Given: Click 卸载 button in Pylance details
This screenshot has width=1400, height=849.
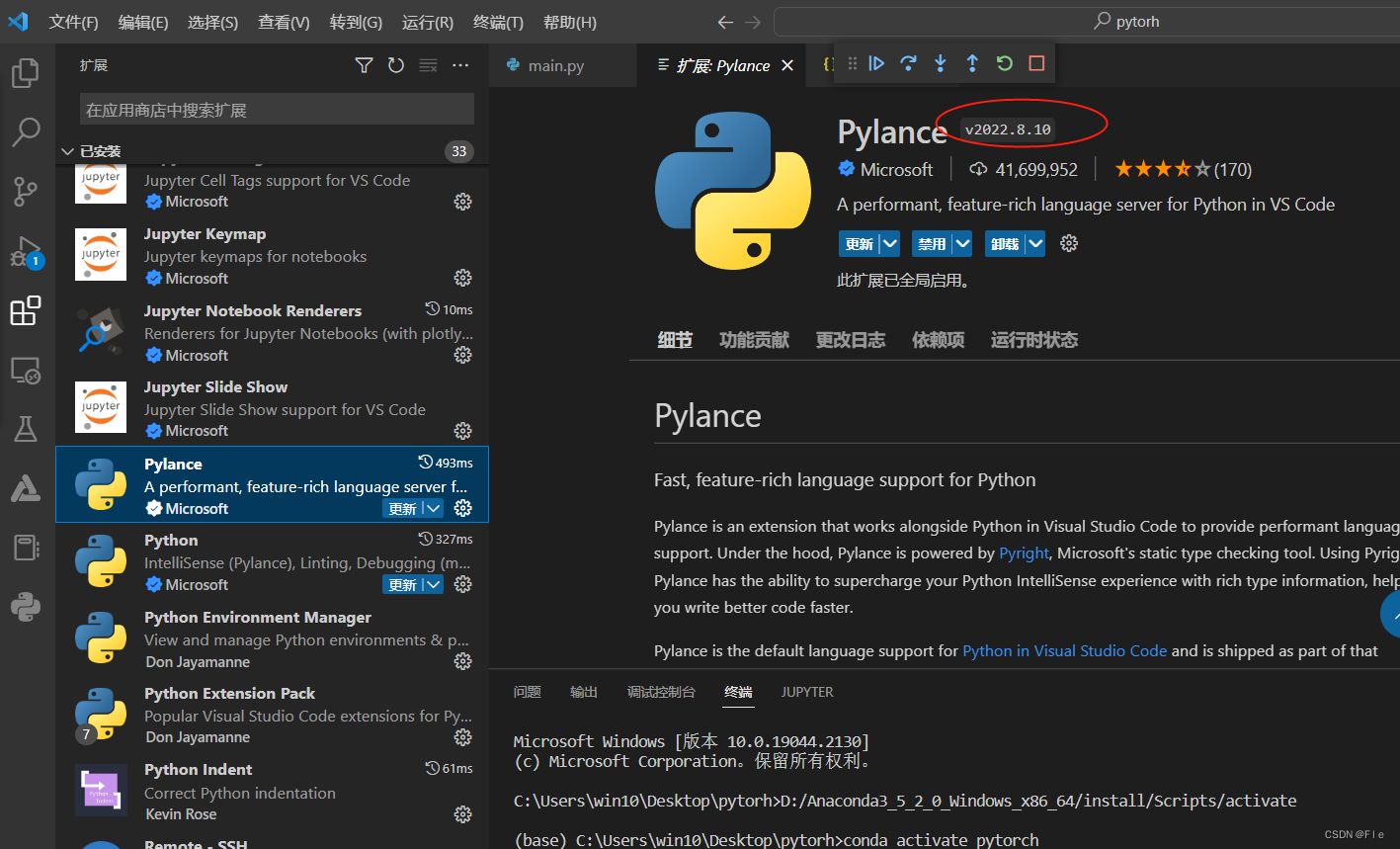Looking at the screenshot, I should (1004, 243).
